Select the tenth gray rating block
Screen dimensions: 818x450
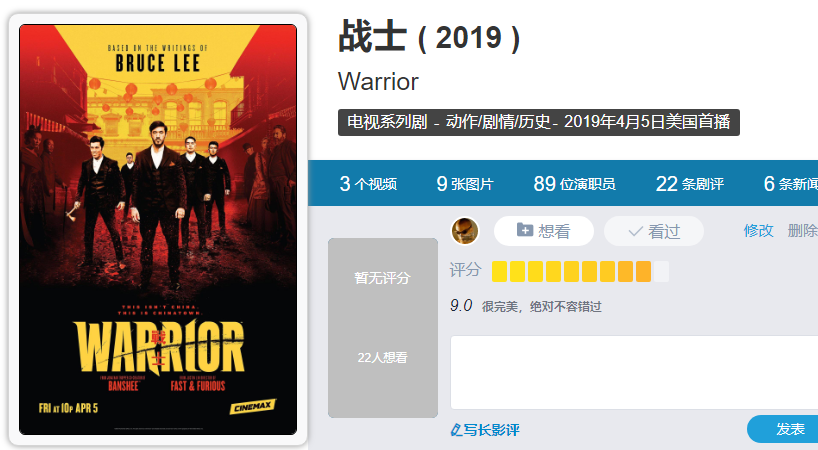point(661,272)
